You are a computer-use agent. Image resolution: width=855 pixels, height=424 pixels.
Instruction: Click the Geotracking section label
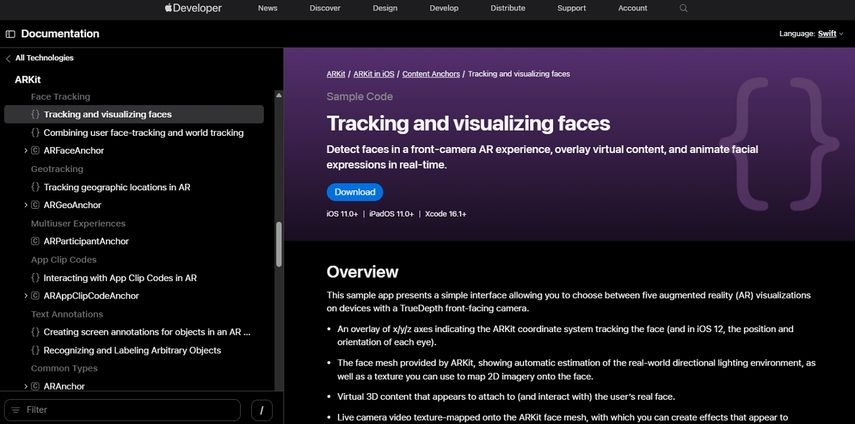[x=57, y=169]
